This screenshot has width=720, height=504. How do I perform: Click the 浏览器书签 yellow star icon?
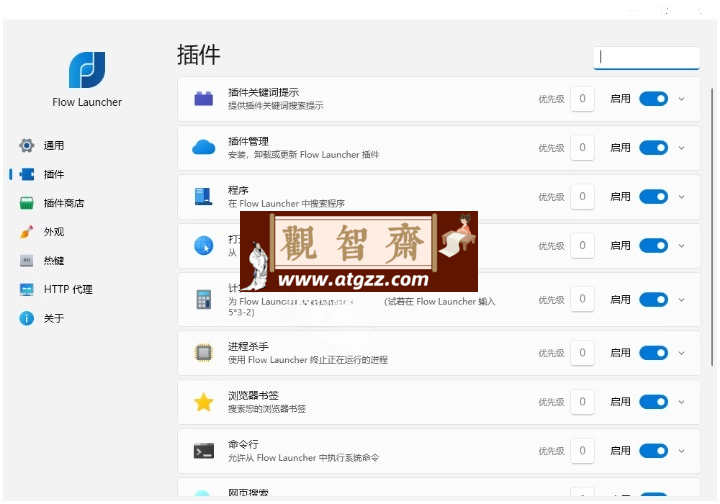[x=203, y=402]
